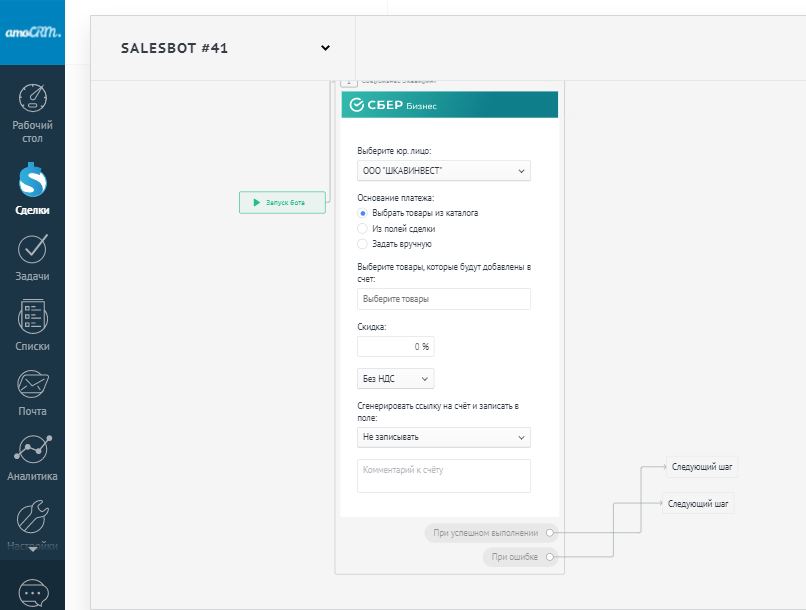Image resolution: width=806 pixels, height=610 pixels.
Task: Click the Выберите юр. лицо label
Action: point(394,151)
